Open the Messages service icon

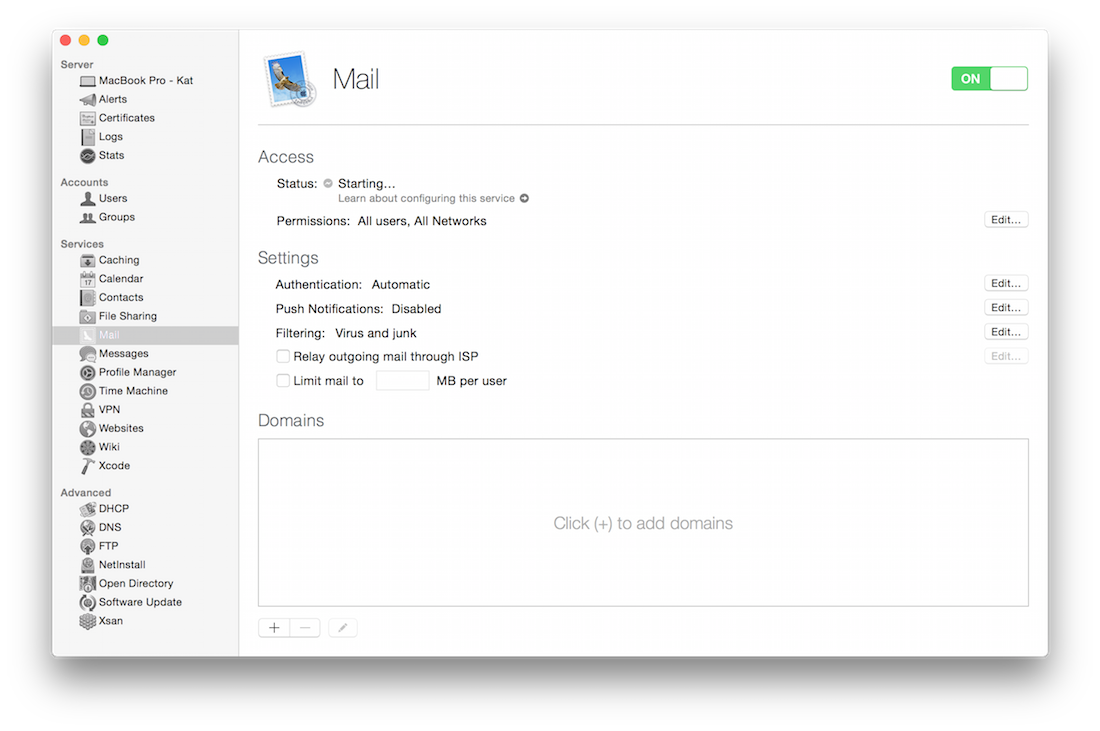pyautogui.click(x=88, y=354)
